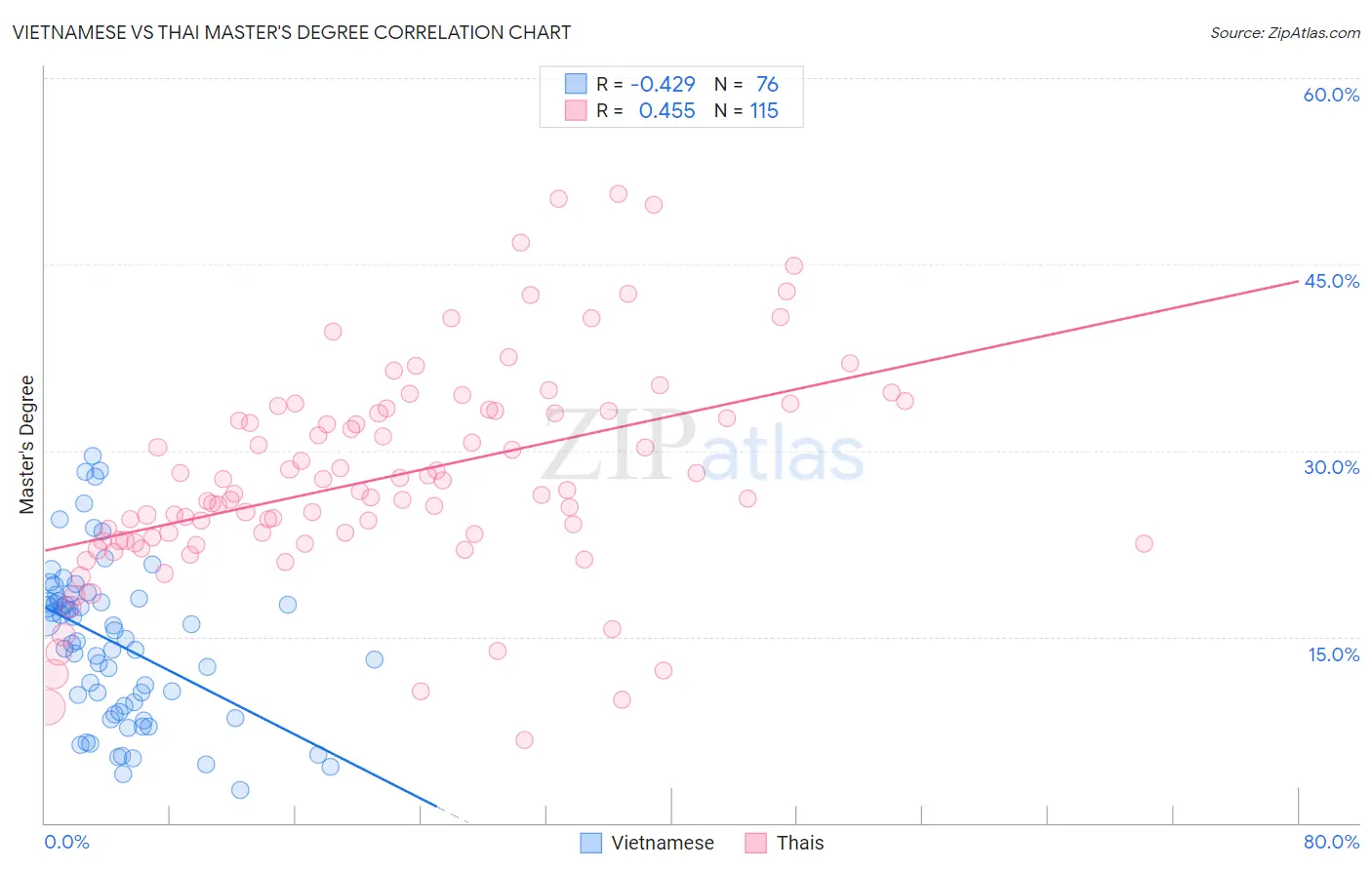Select the 45.0% y-axis tick label
The height and width of the screenshot is (870, 1372).
pyautogui.click(x=1331, y=281)
